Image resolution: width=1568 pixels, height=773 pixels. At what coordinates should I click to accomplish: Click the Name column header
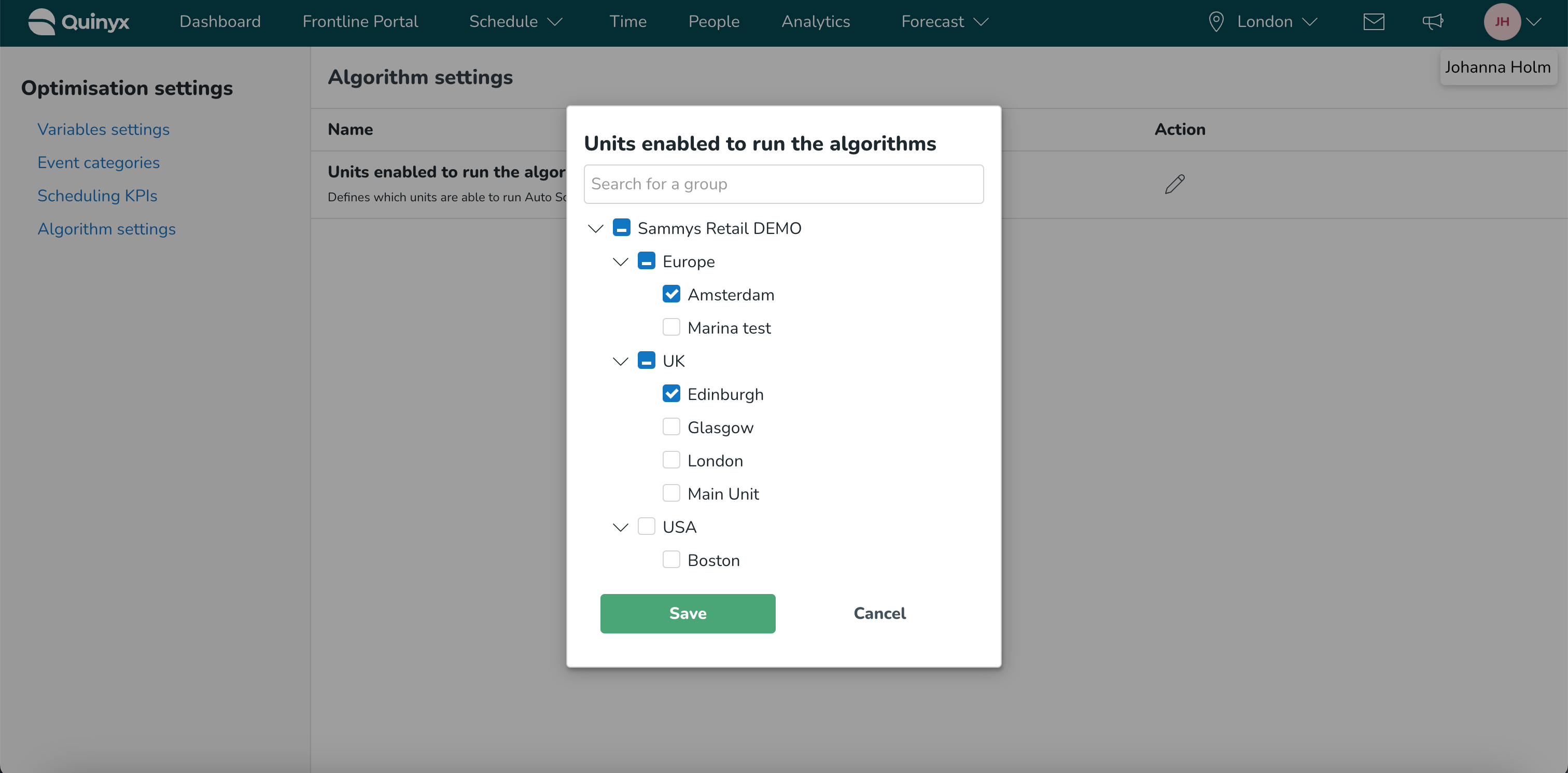pos(350,130)
